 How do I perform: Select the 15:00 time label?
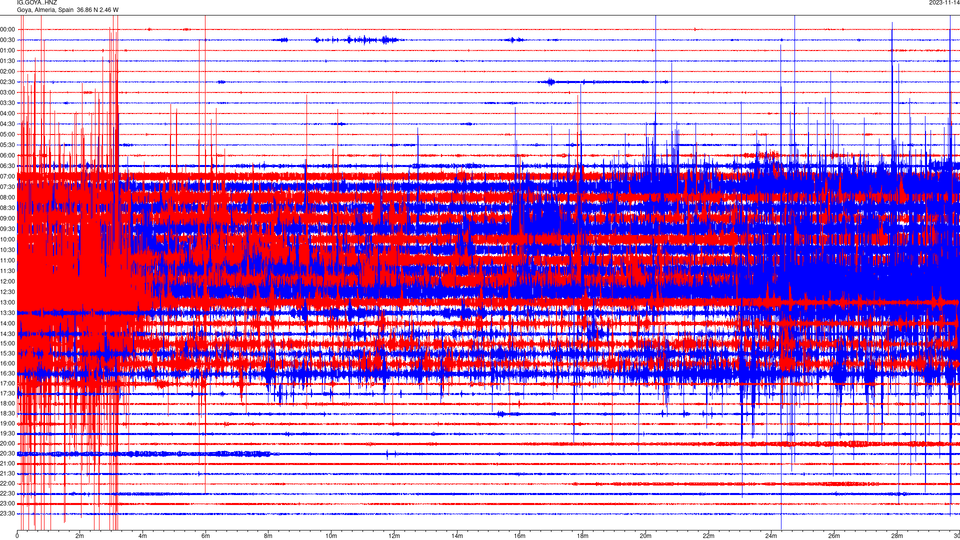pos(7,343)
